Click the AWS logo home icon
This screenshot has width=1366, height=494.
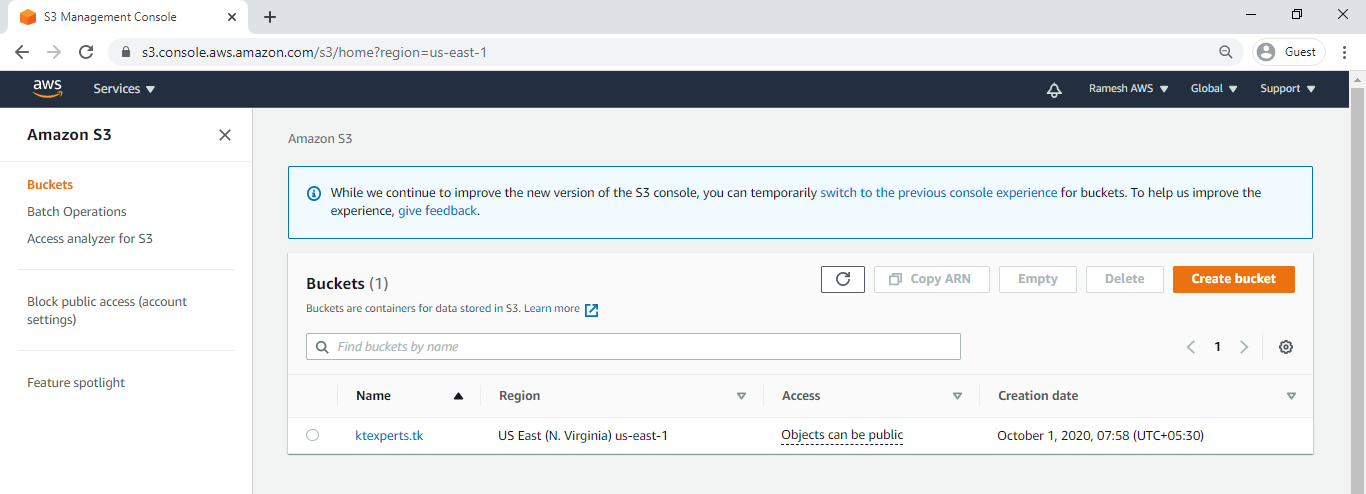point(47,89)
